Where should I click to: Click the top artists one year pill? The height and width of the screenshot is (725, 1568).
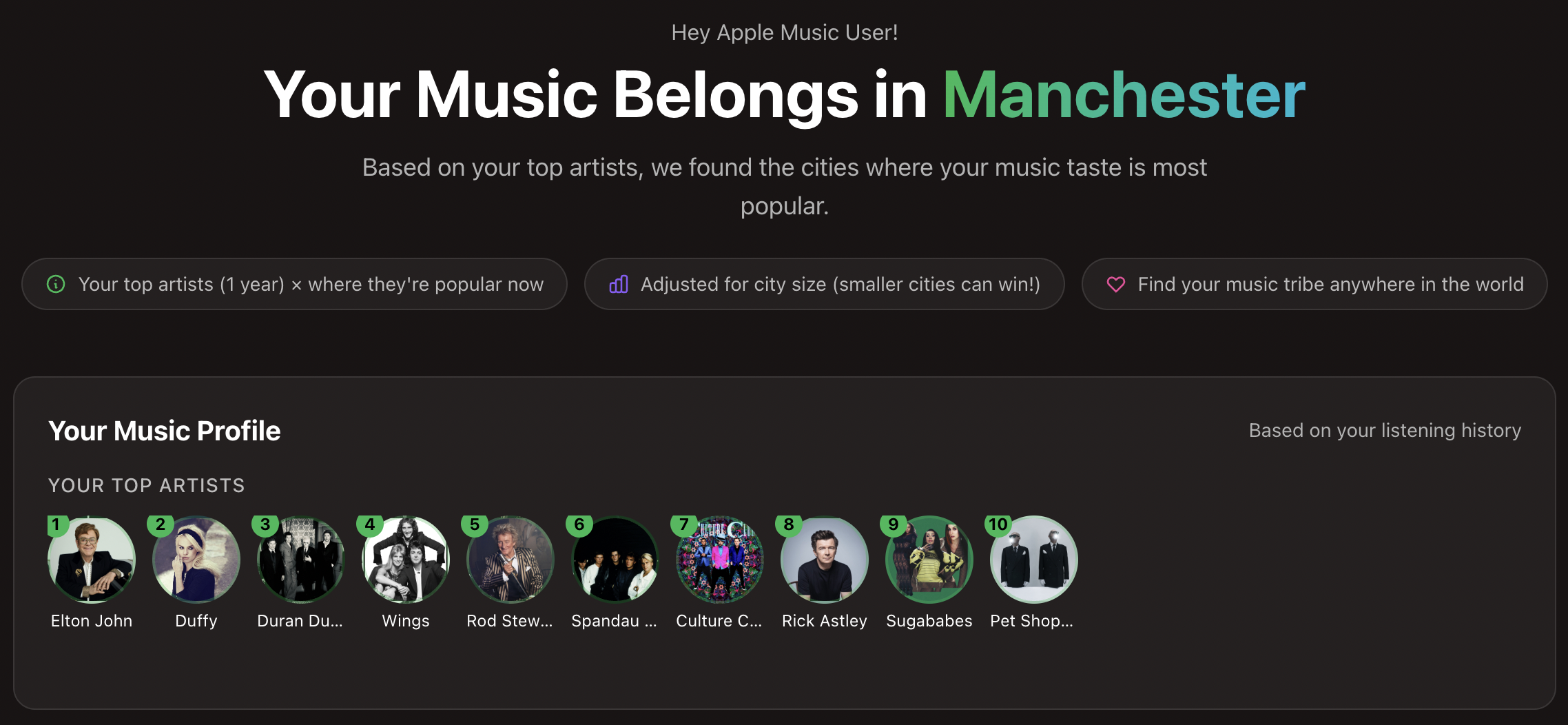point(294,284)
